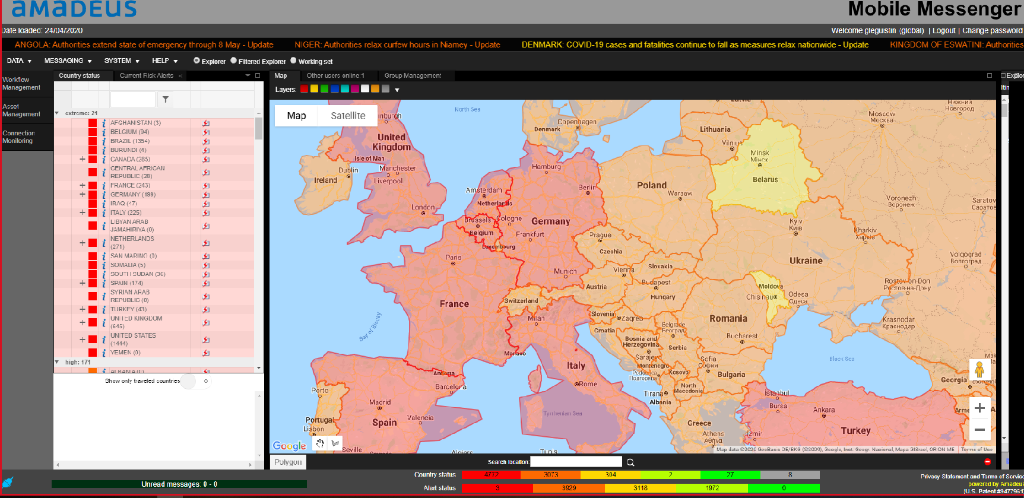Toggle Show only traveled countries switch
1024x498 pixels.
click(190, 381)
